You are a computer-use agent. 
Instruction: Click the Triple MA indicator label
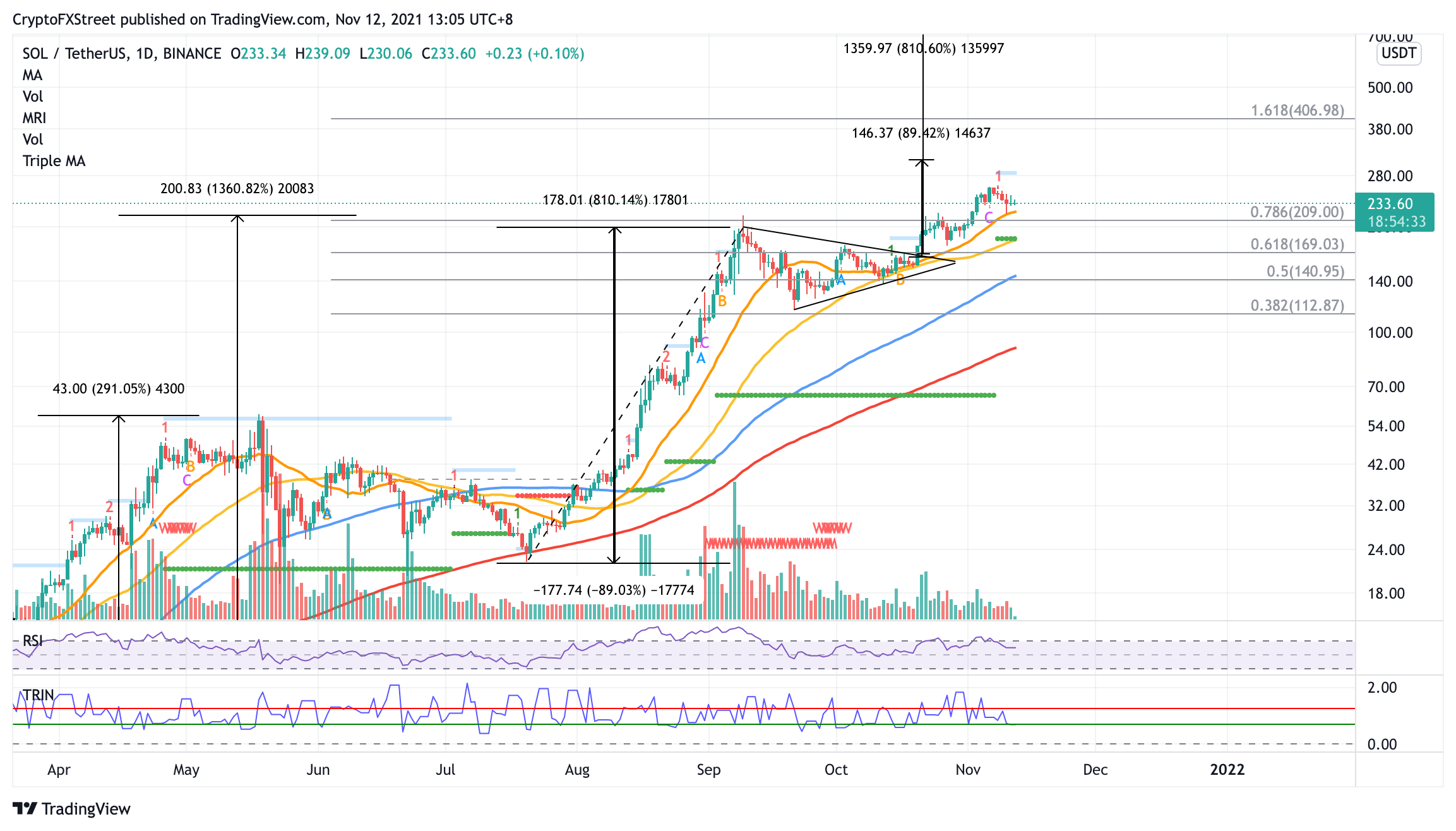point(54,161)
